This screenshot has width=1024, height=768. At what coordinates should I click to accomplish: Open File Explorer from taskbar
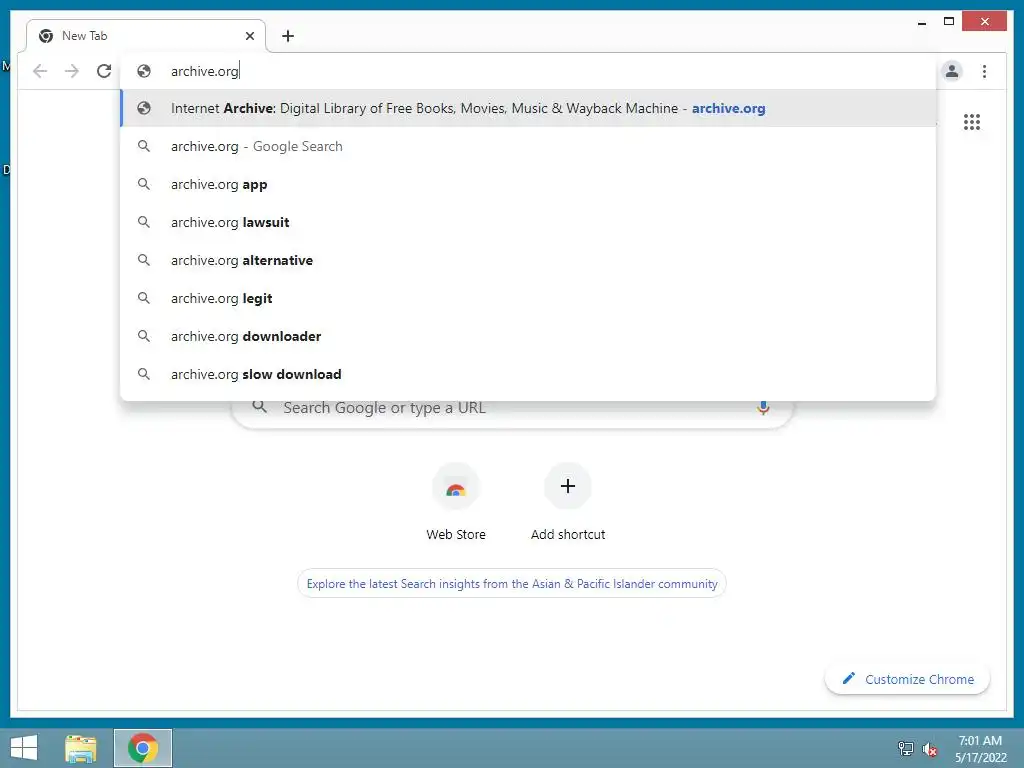[81, 748]
